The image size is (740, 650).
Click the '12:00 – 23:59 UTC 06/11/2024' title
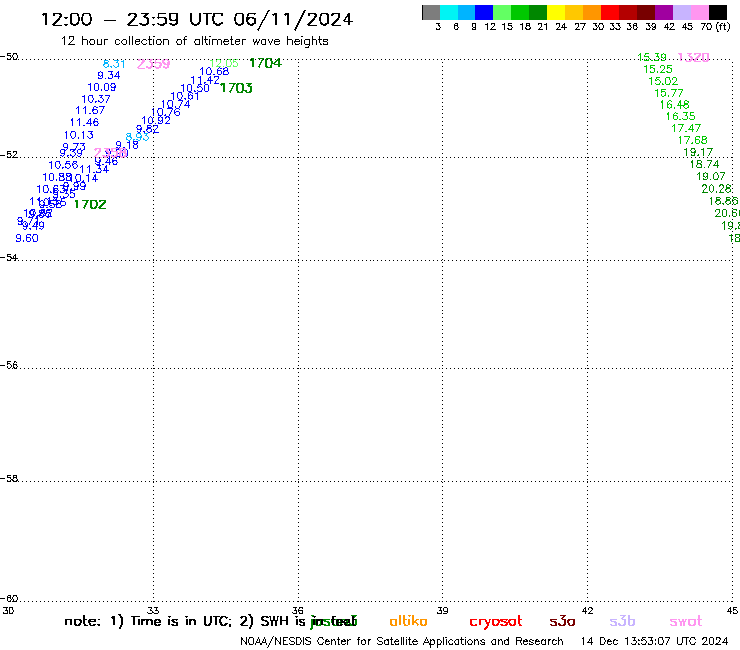coord(197,19)
